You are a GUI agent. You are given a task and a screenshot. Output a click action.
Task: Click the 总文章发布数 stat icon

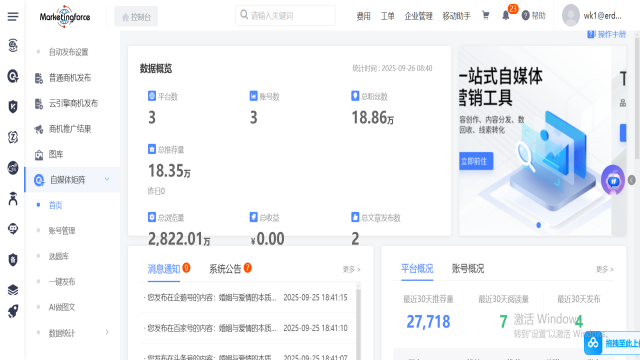pos(355,217)
